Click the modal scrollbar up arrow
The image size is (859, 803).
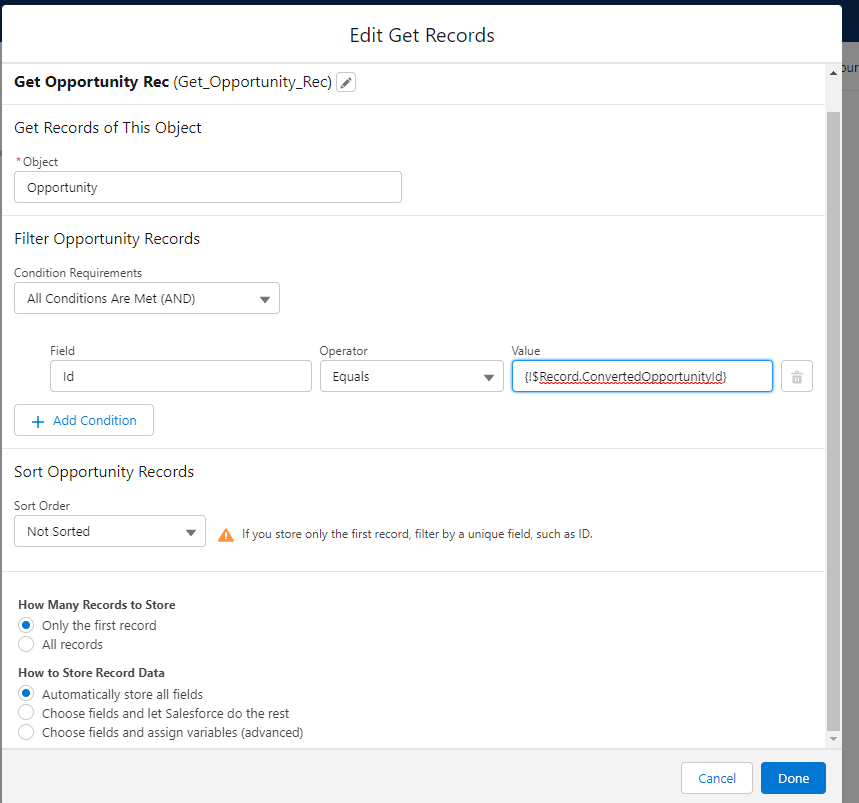[834, 72]
